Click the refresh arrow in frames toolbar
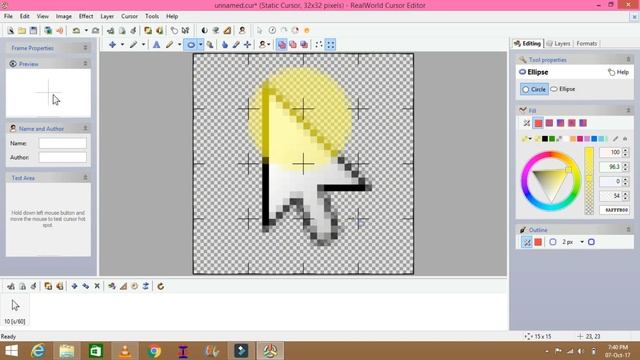The width and height of the screenshot is (640, 360). tap(161, 286)
